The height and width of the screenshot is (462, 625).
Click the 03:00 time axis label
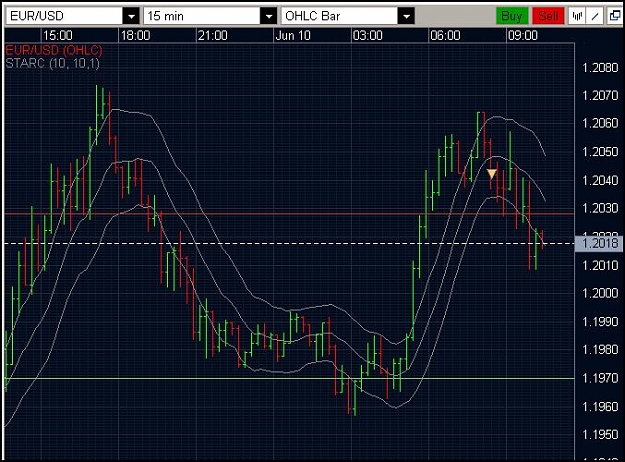click(x=368, y=35)
